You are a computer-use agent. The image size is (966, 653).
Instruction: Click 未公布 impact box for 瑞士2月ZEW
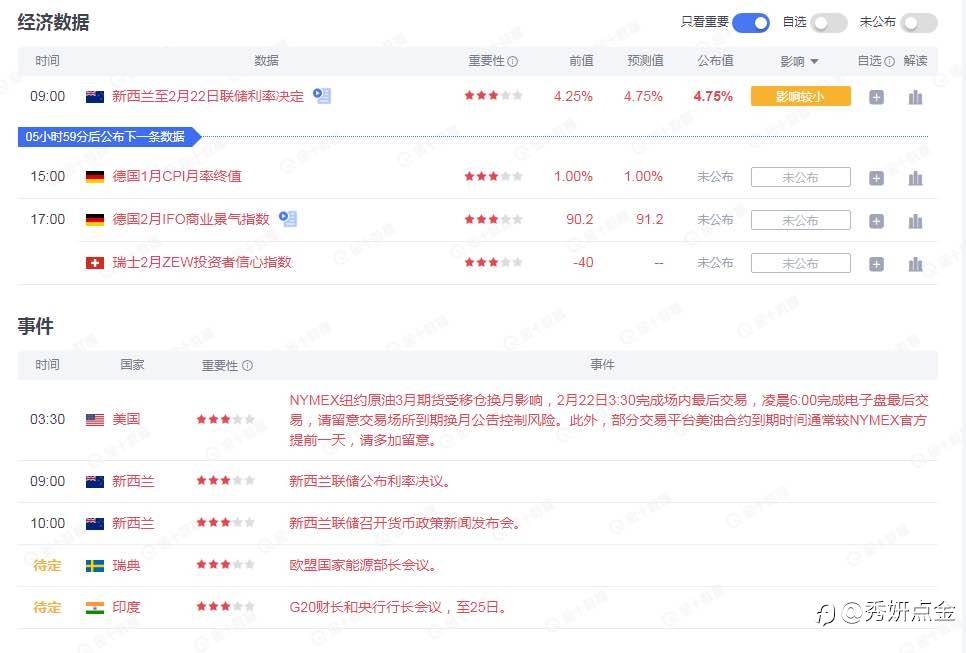point(800,264)
